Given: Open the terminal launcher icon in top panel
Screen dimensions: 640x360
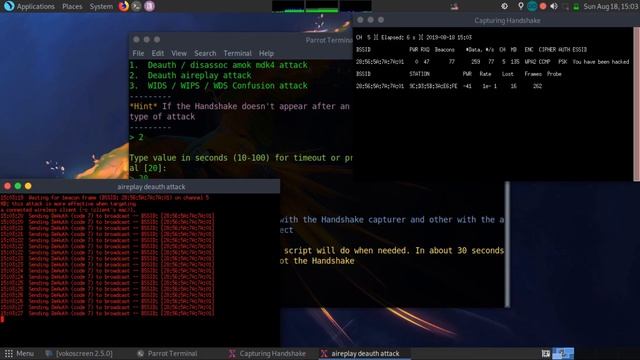Looking at the screenshot, I should [136, 6].
